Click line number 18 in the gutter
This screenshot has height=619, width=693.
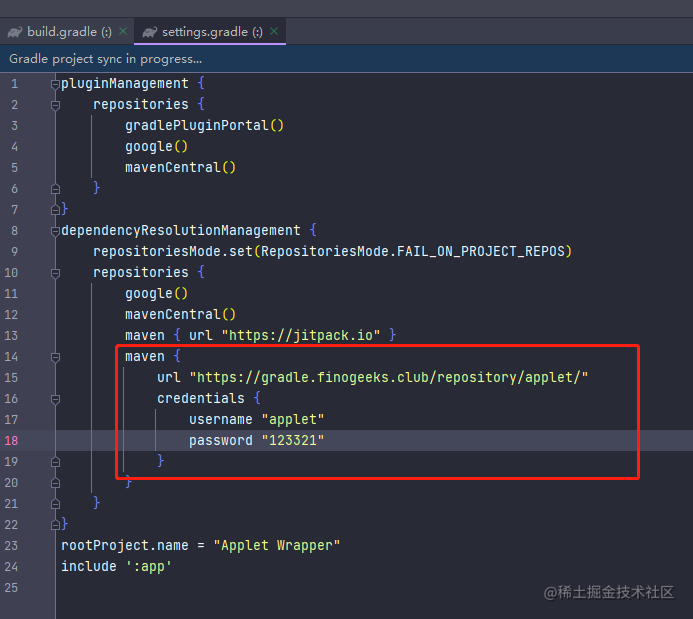point(11,441)
